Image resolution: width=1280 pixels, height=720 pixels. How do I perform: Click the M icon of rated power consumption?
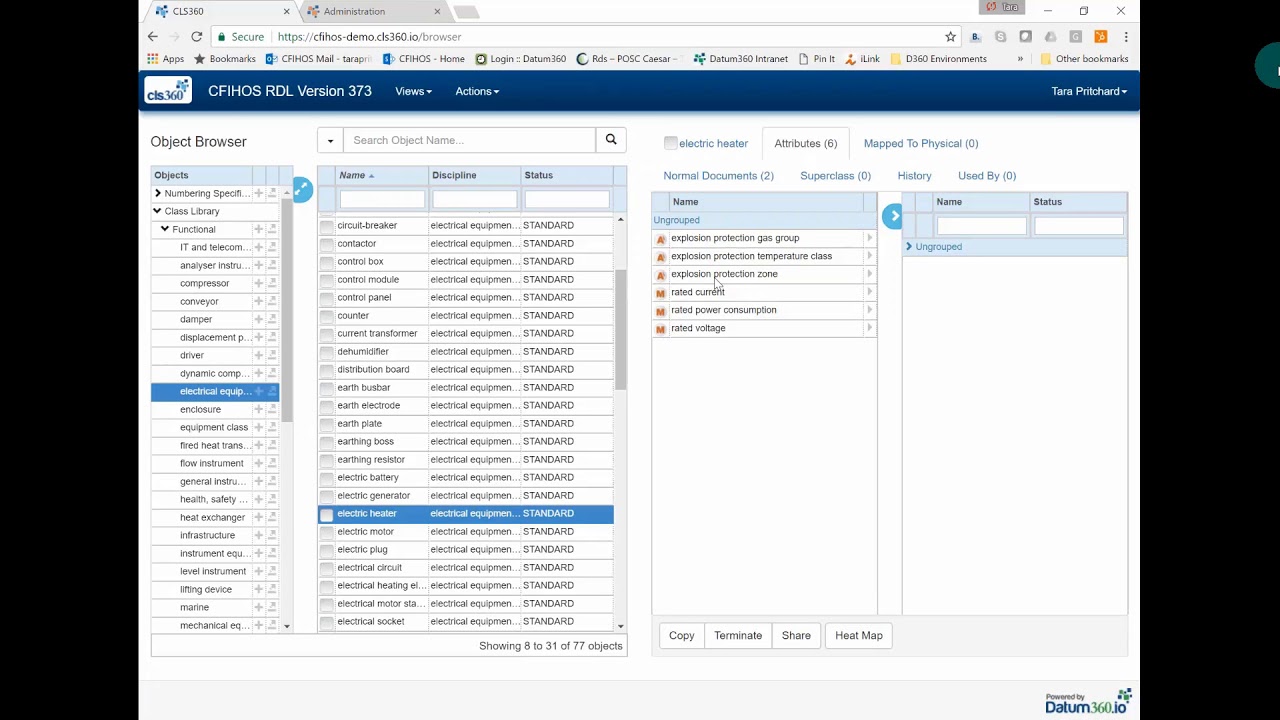point(660,311)
